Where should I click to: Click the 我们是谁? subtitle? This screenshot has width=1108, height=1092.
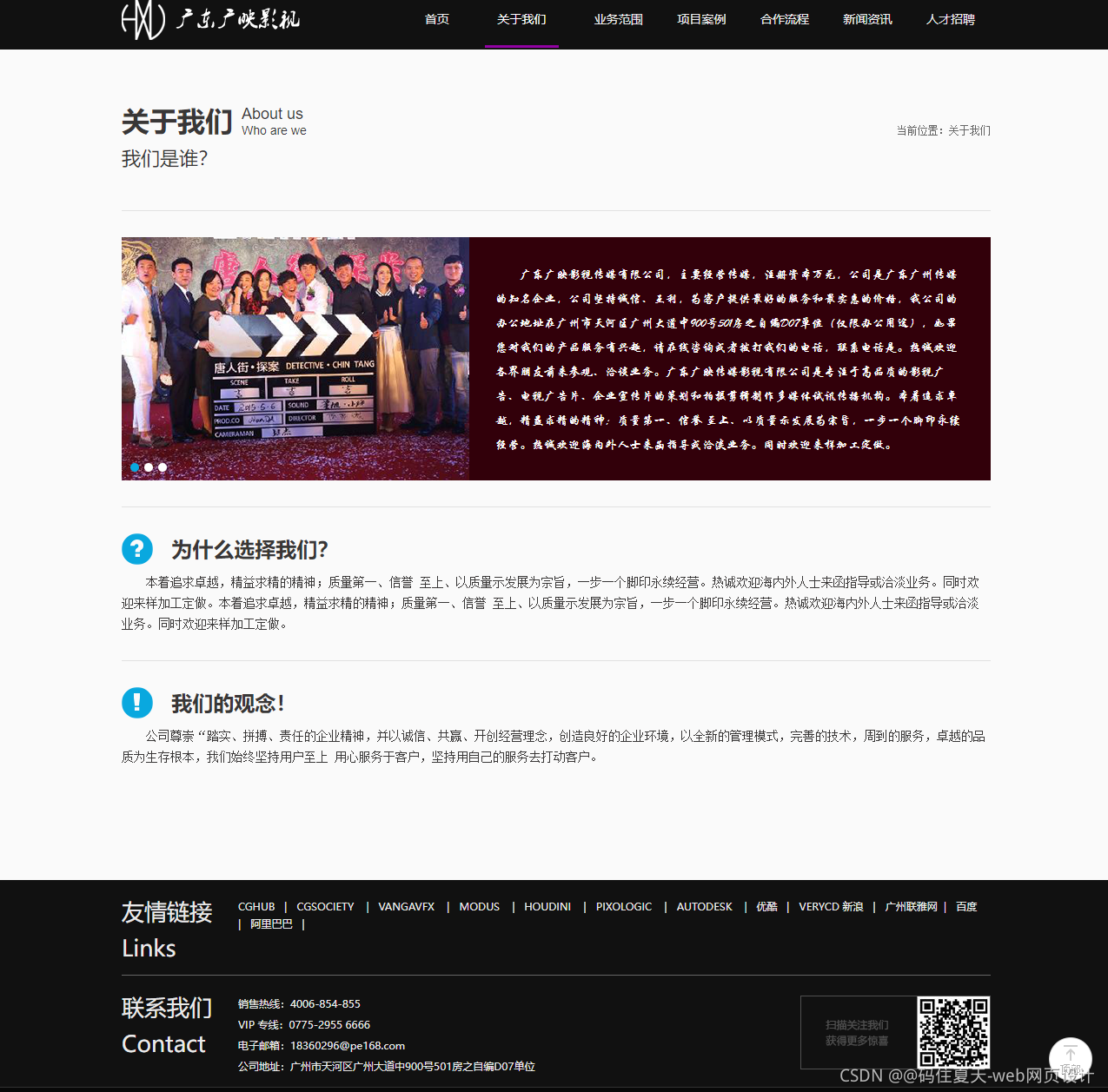(x=165, y=159)
